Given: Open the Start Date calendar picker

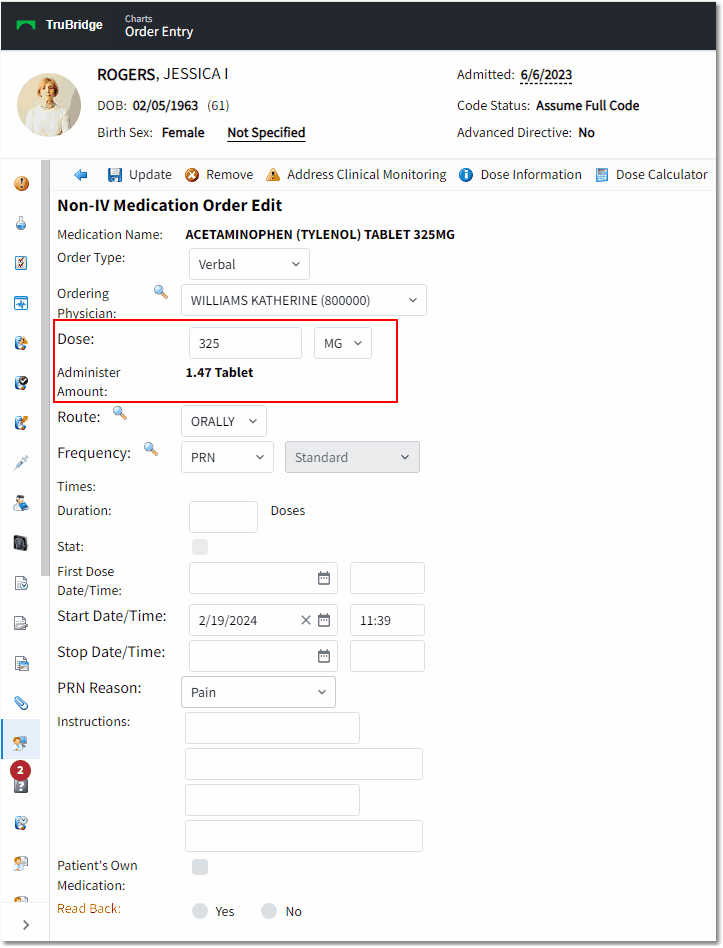Looking at the screenshot, I should tap(324, 620).
